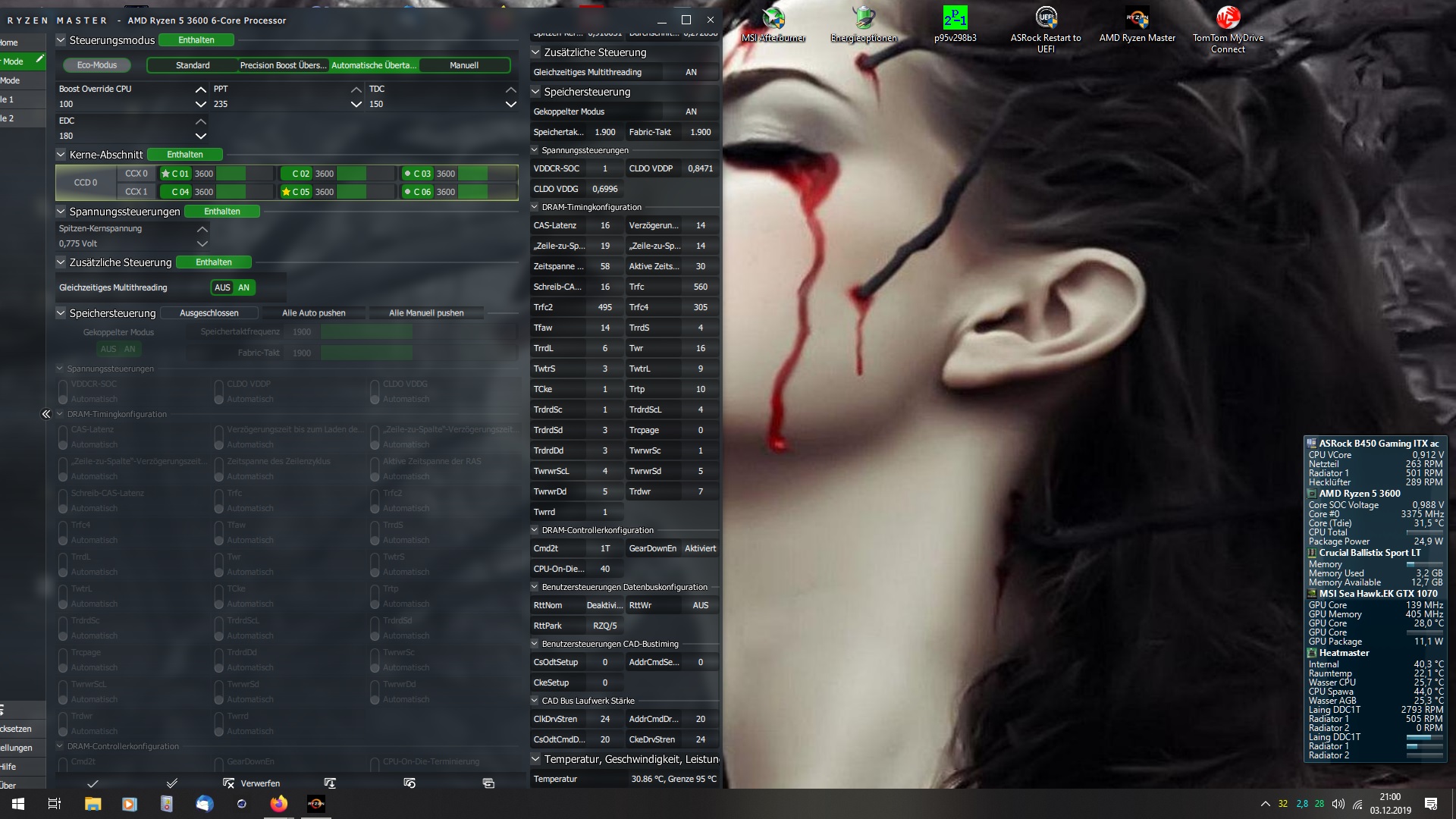Image resolution: width=1456 pixels, height=819 pixels.
Task: Toggle Eco-Modus switch
Action: [x=97, y=65]
